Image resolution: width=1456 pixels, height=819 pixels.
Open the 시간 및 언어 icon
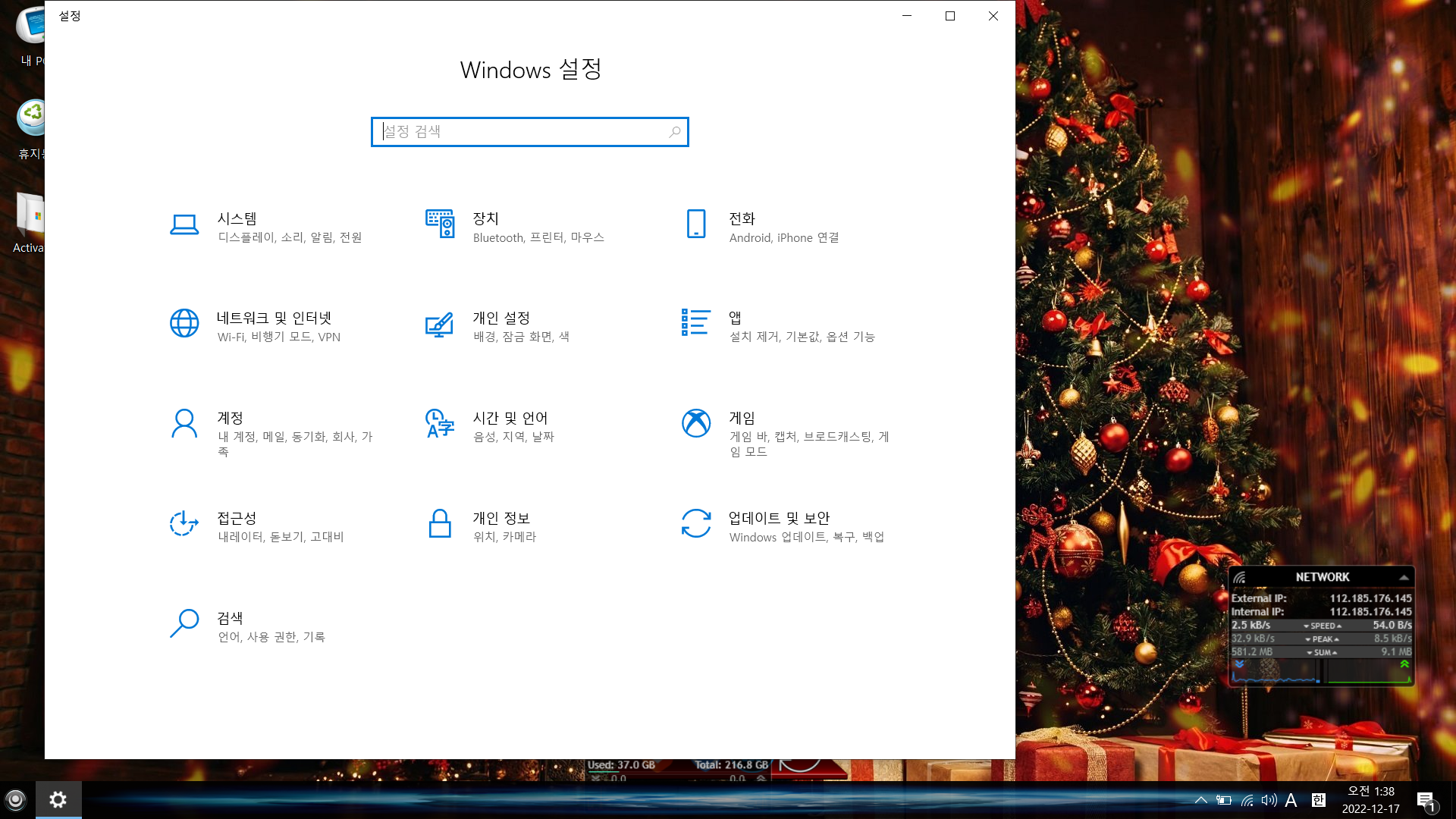tap(440, 423)
